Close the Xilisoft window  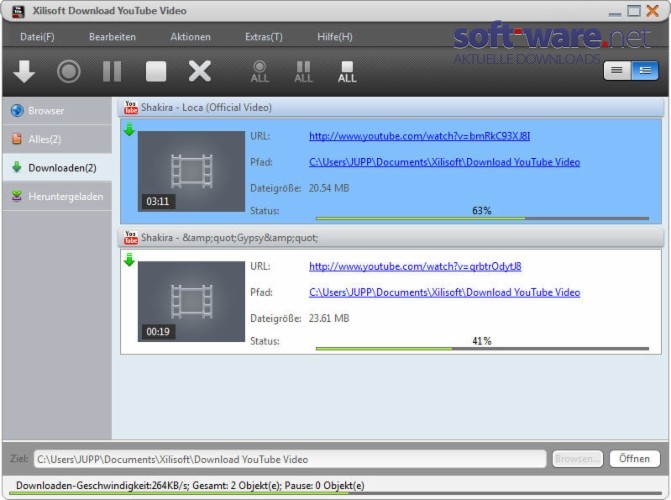(653, 11)
